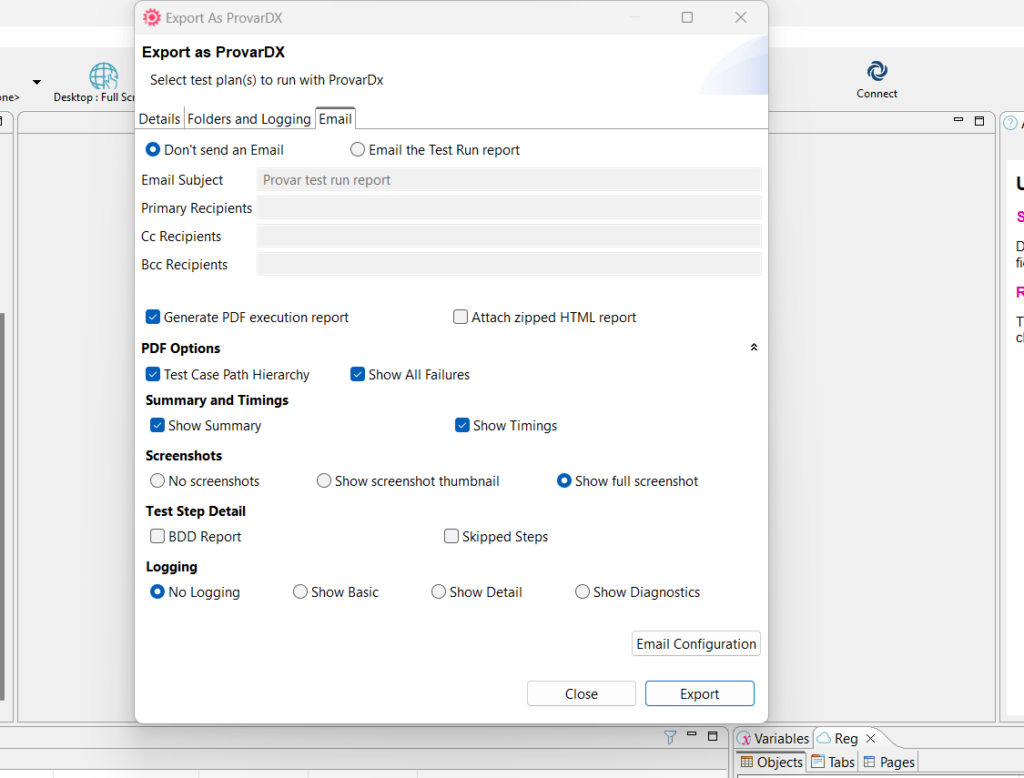Click the filter funnel icon in the bottom panel
This screenshot has height=778, width=1024.
coord(670,737)
